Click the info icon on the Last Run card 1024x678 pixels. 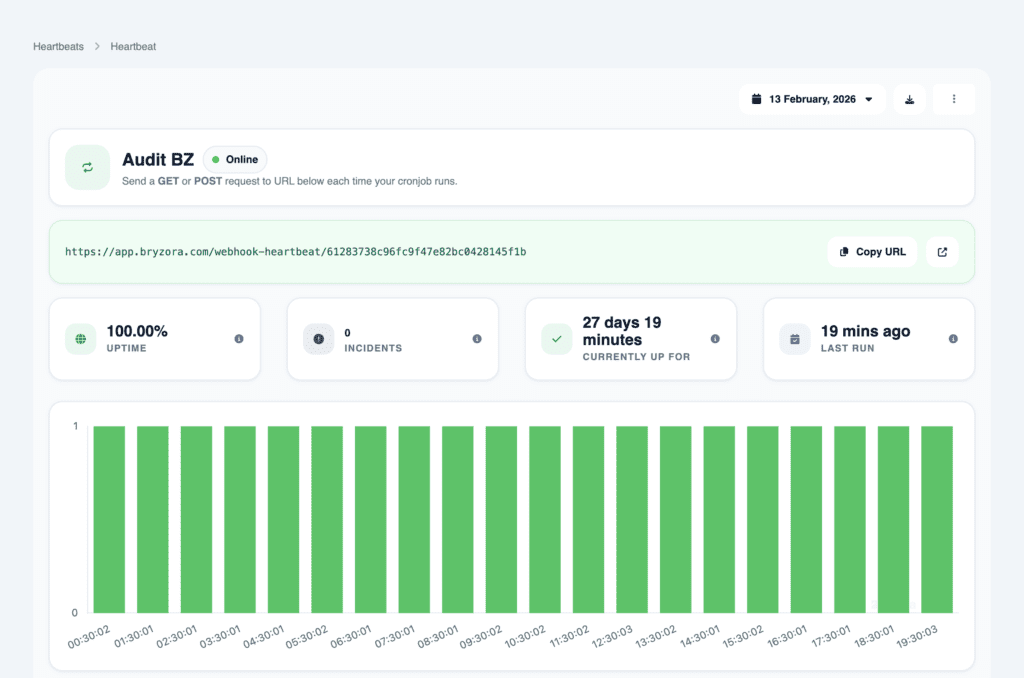pyautogui.click(x=952, y=339)
